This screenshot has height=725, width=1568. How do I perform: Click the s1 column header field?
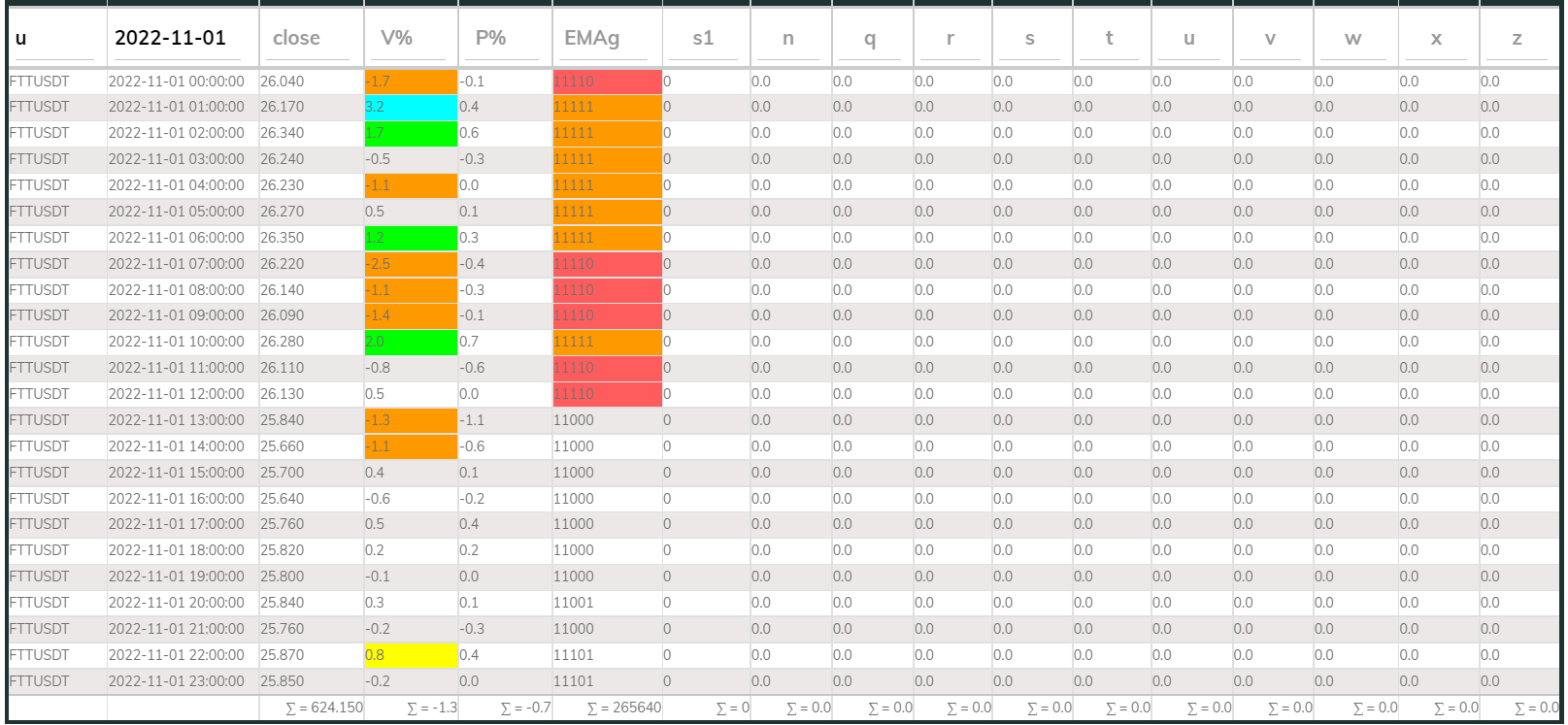pyautogui.click(x=703, y=39)
